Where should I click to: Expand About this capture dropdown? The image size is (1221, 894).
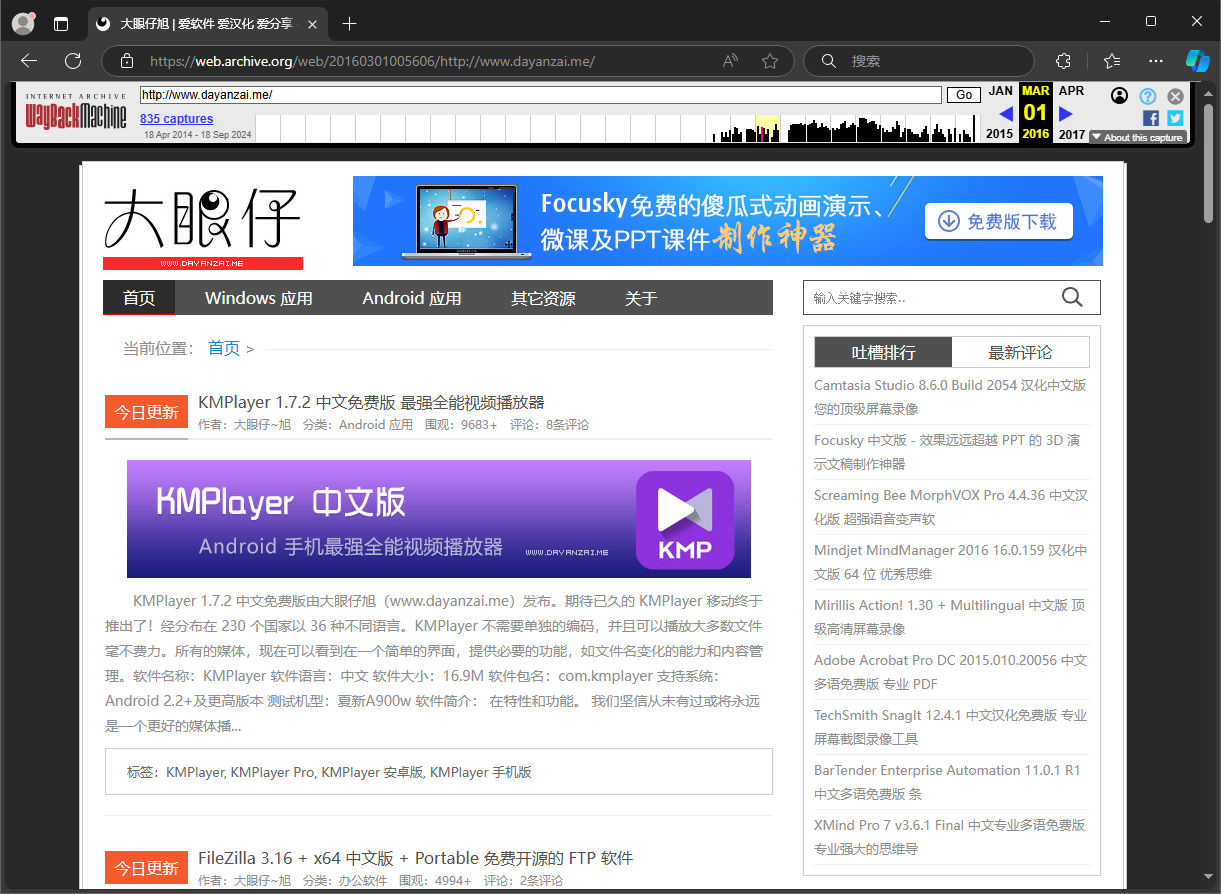(x=1138, y=137)
